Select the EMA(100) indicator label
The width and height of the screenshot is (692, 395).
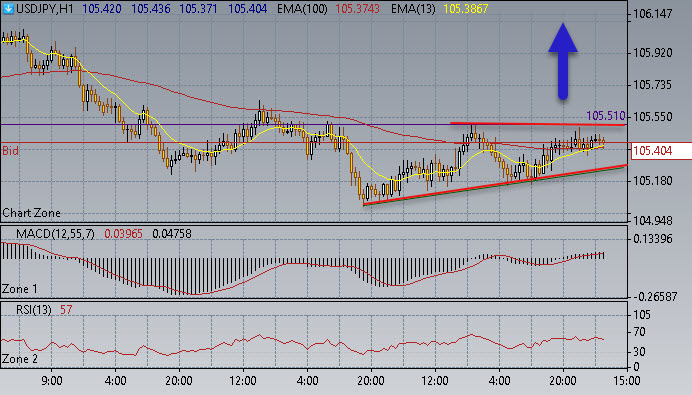(x=302, y=9)
